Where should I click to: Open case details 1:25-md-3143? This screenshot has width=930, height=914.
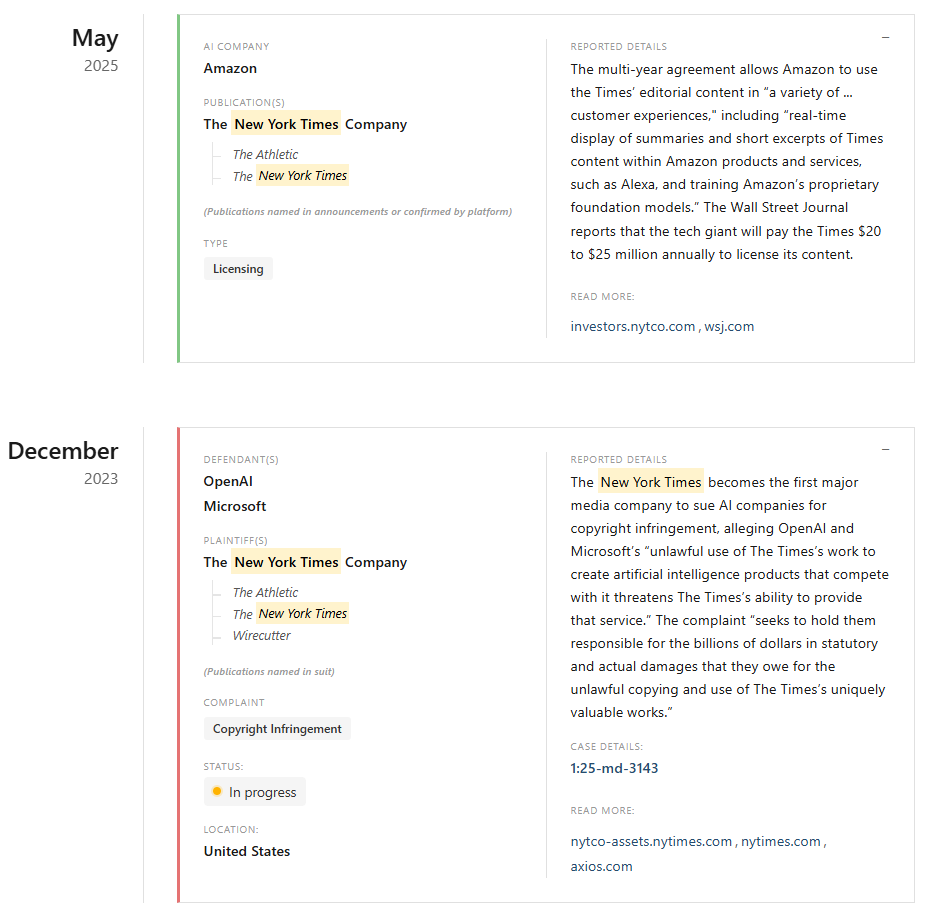pyautogui.click(x=614, y=769)
